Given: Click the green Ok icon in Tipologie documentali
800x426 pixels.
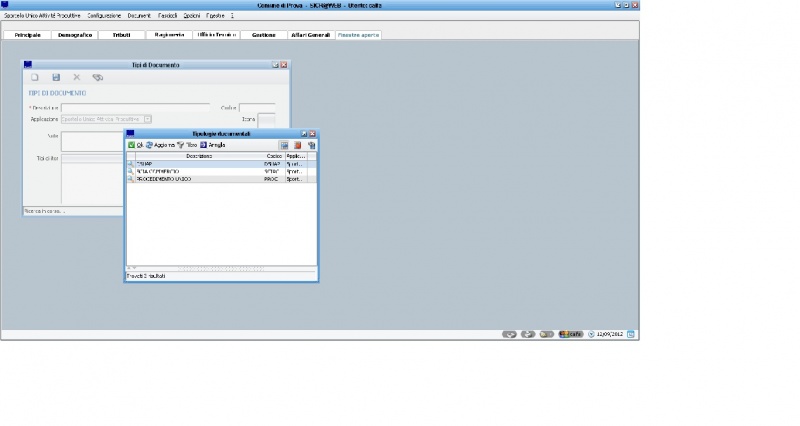Looking at the screenshot, I should [131, 145].
